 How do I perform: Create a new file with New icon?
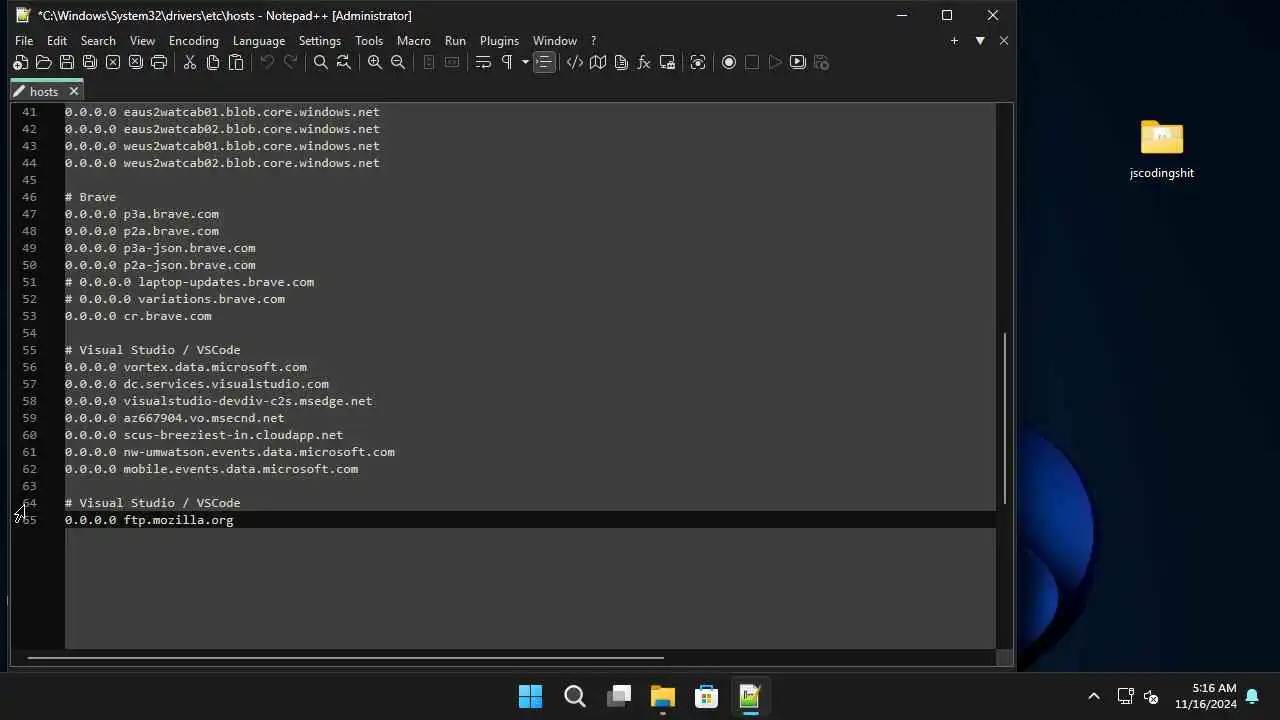(x=20, y=62)
